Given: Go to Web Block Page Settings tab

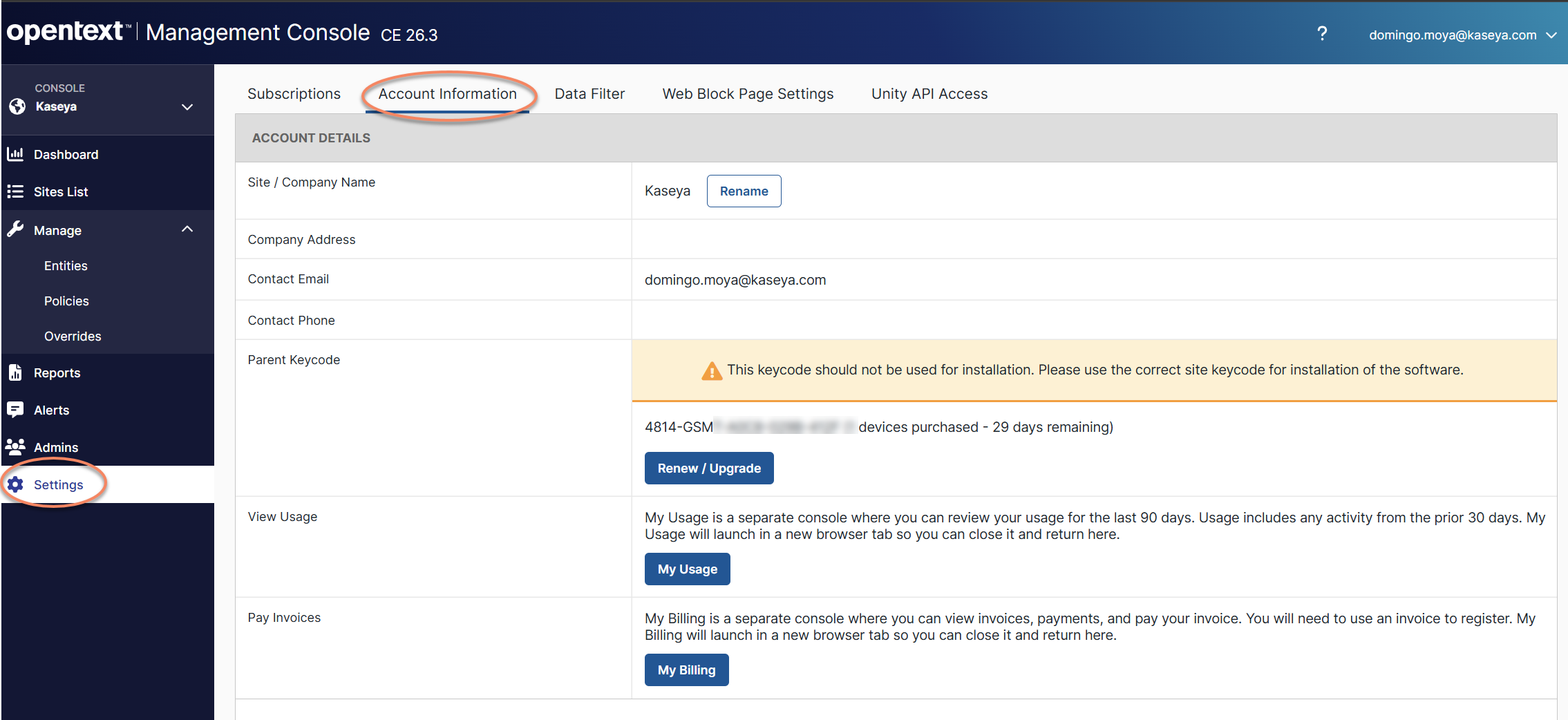Looking at the screenshot, I should coord(748,94).
